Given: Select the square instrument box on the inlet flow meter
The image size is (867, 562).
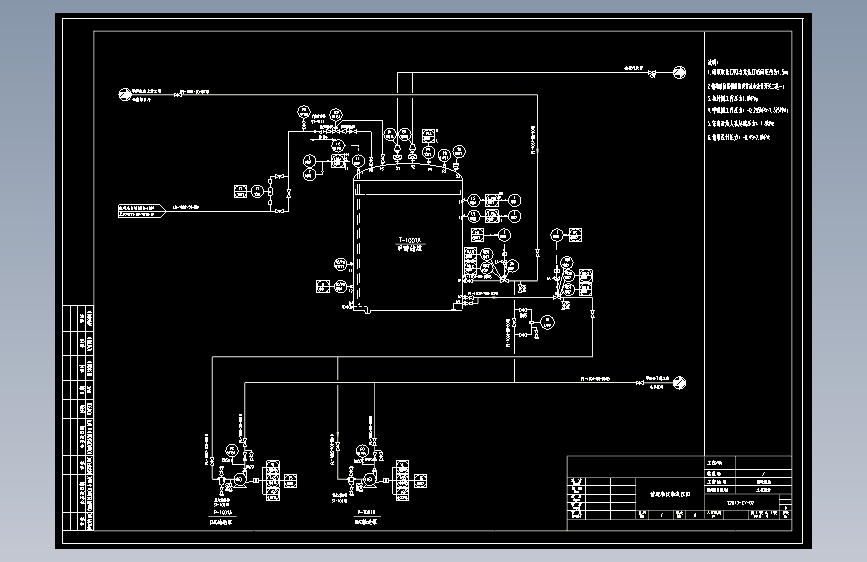Looking at the screenshot, I should tap(241, 191).
